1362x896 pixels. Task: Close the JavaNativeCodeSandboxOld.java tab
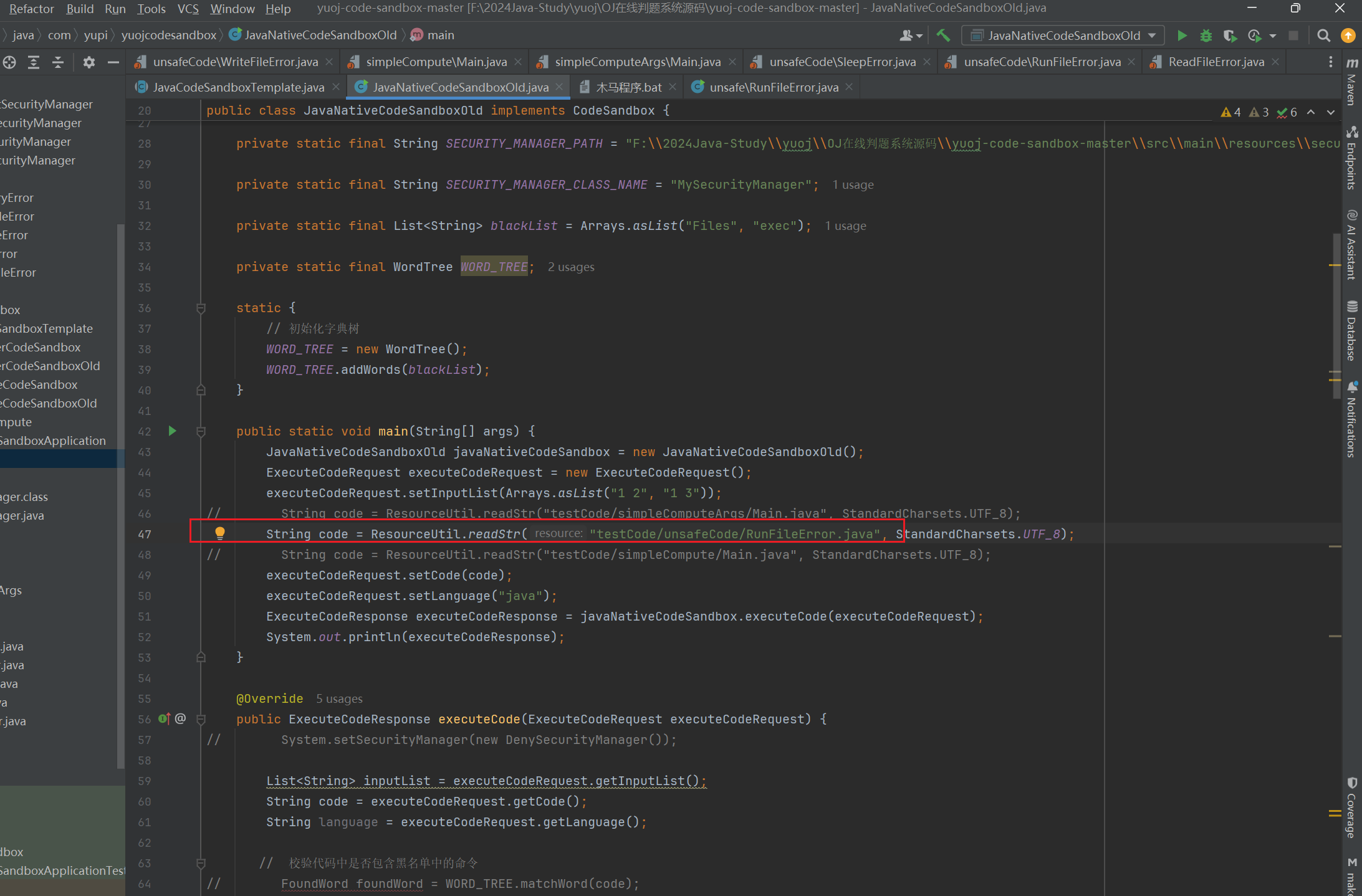[x=559, y=87]
